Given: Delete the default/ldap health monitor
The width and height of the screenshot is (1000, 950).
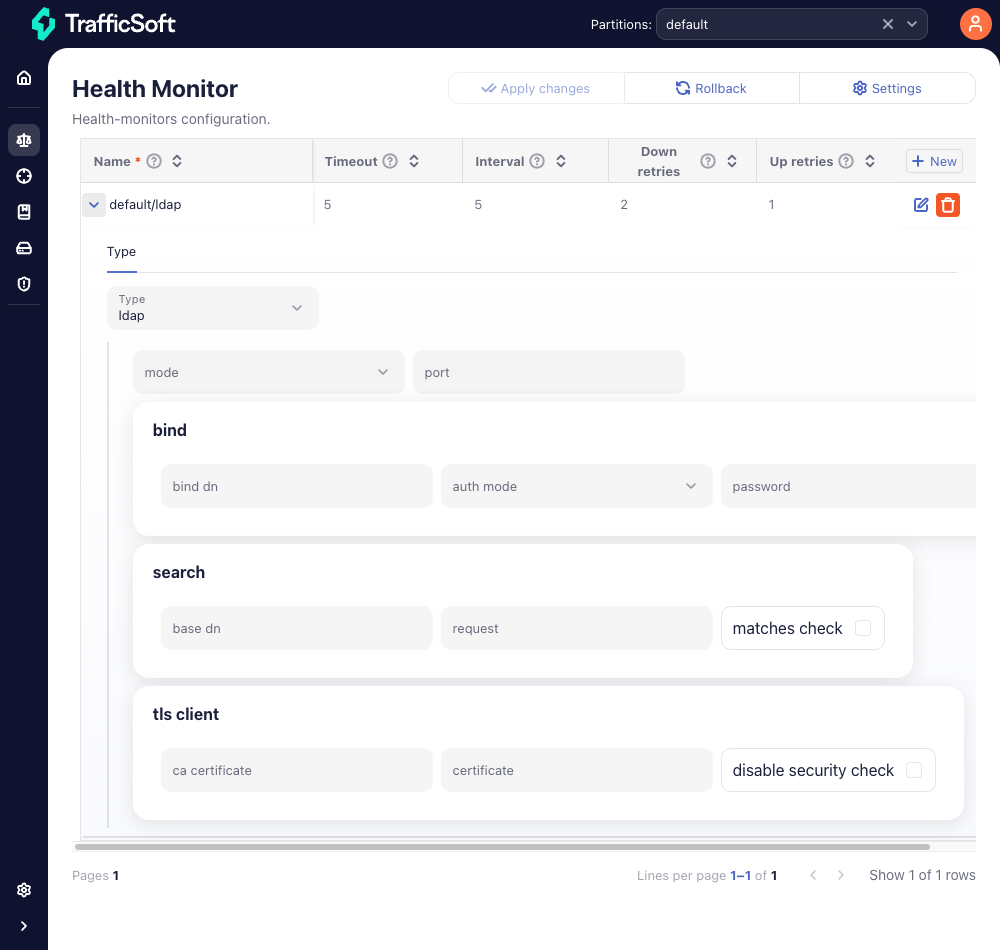Looking at the screenshot, I should pyautogui.click(x=948, y=205).
